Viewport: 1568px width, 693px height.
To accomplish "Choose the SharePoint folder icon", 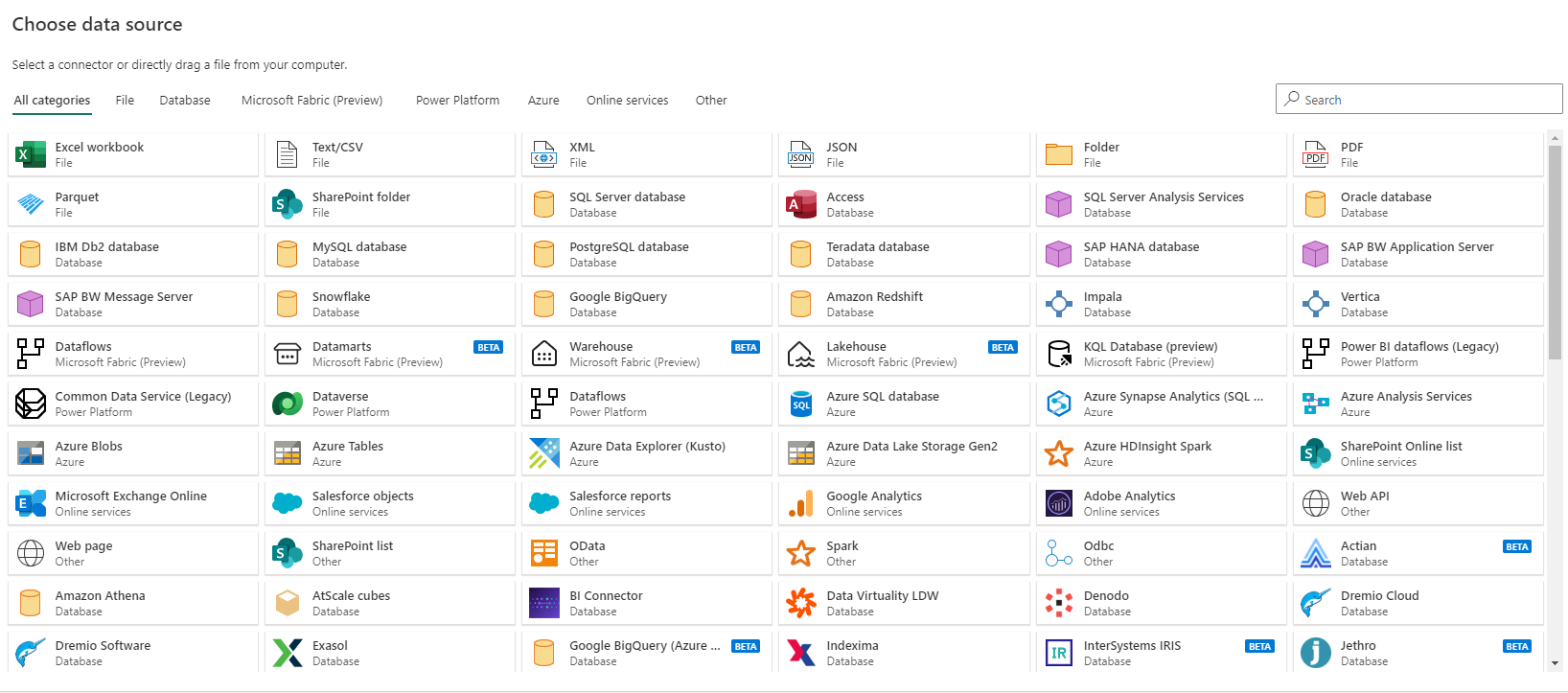I will pyautogui.click(x=288, y=204).
